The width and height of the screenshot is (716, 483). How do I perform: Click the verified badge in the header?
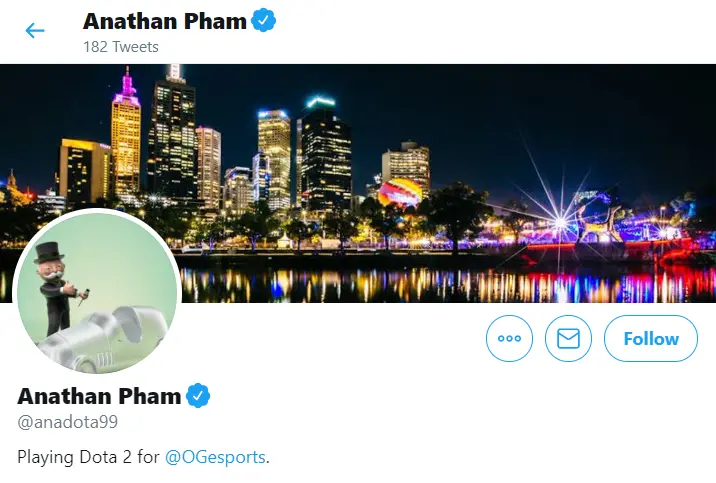click(x=263, y=21)
